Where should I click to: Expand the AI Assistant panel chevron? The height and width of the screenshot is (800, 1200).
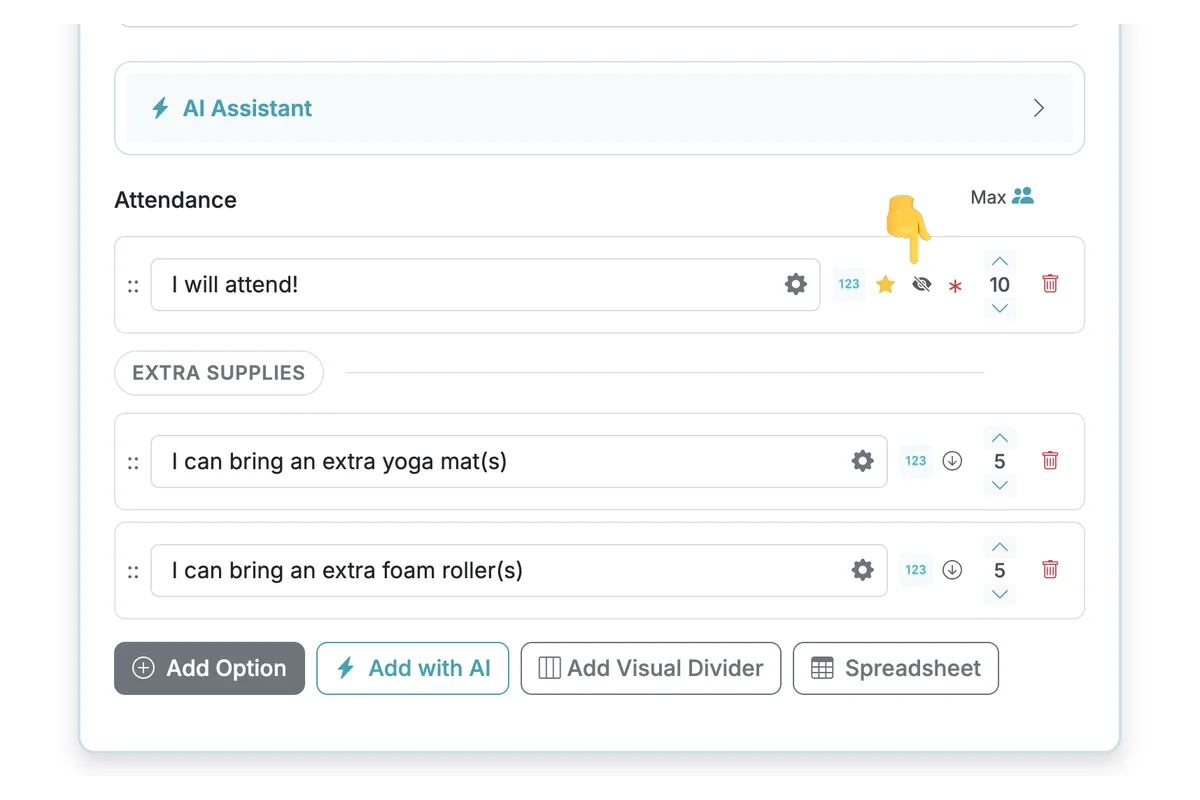click(x=1038, y=108)
